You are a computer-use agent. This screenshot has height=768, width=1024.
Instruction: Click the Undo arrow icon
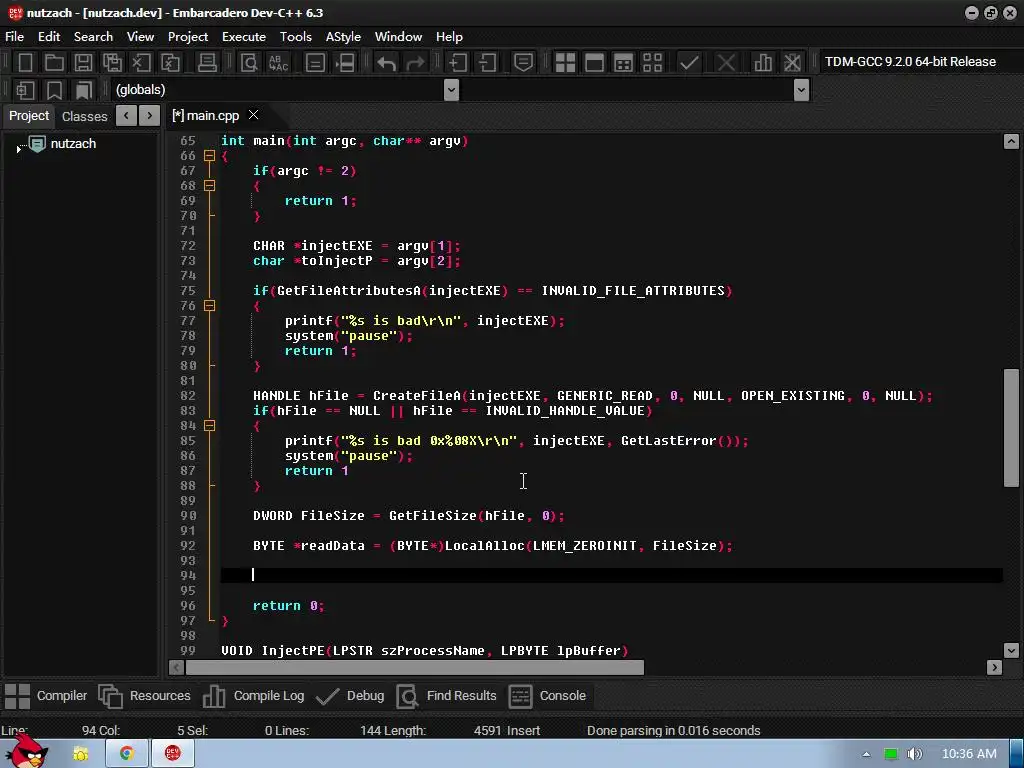pyautogui.click(x=386, y=63)
